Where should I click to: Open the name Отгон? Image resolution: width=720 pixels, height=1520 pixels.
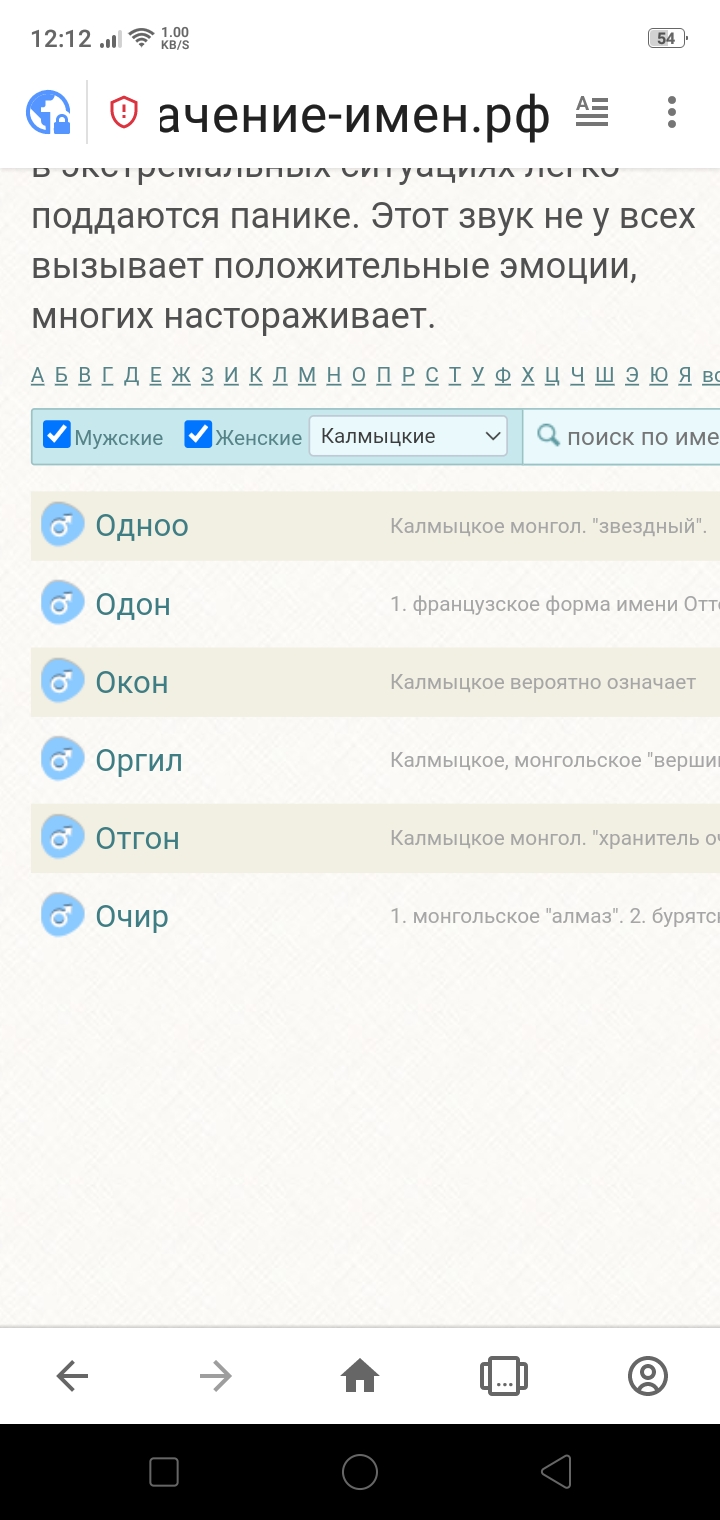pyautogui.click(x=137, y=839)
